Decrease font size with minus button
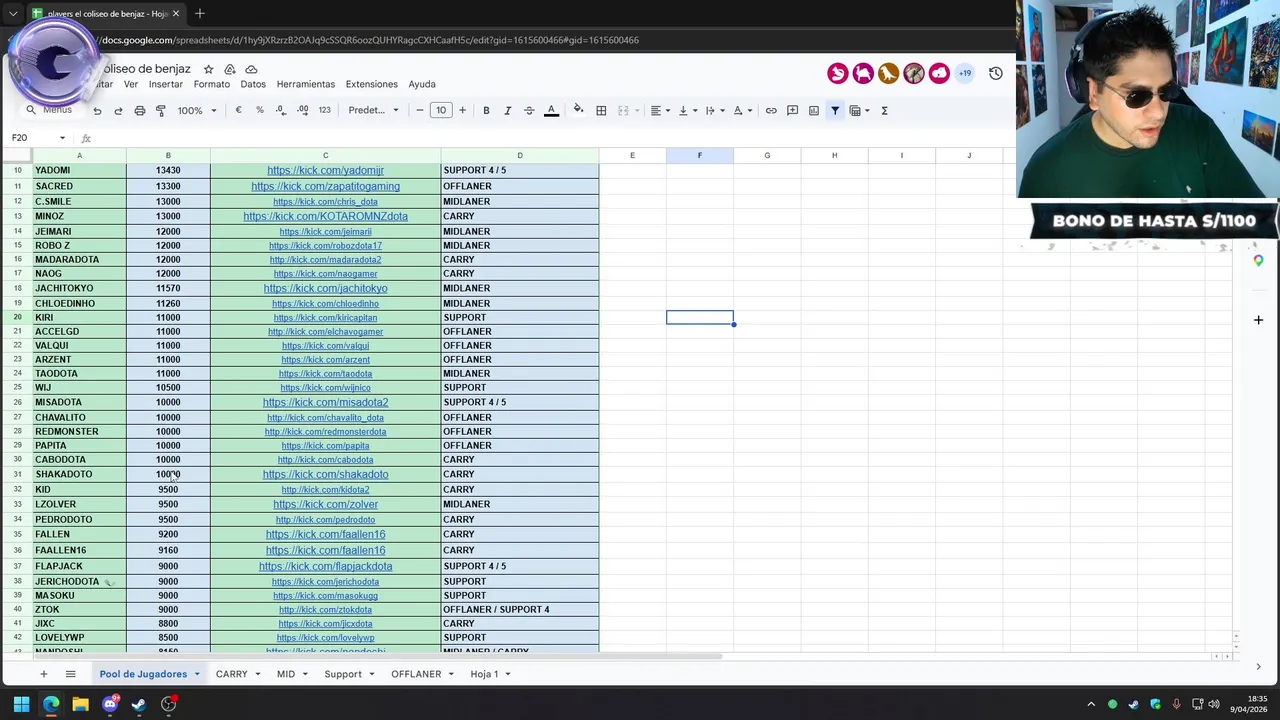The width and height of the screenshot is (1280, 720). point(419,110)
